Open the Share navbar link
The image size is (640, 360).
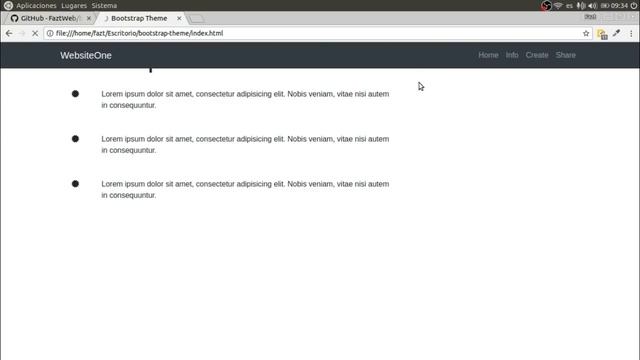(565, 55)
